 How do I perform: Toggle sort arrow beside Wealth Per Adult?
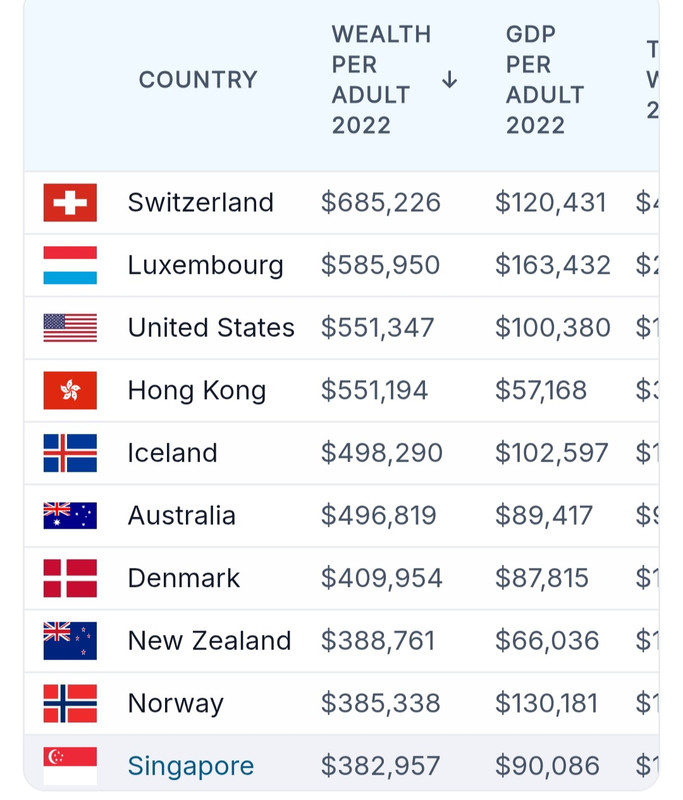(x=449, y=80)
